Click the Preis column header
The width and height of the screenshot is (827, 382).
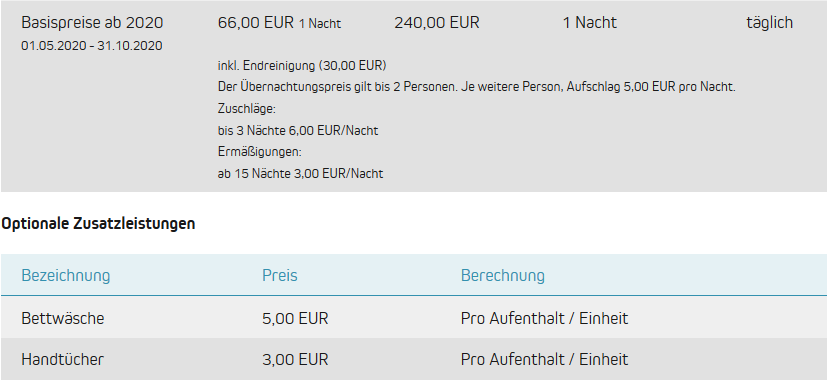coord(280,275)
